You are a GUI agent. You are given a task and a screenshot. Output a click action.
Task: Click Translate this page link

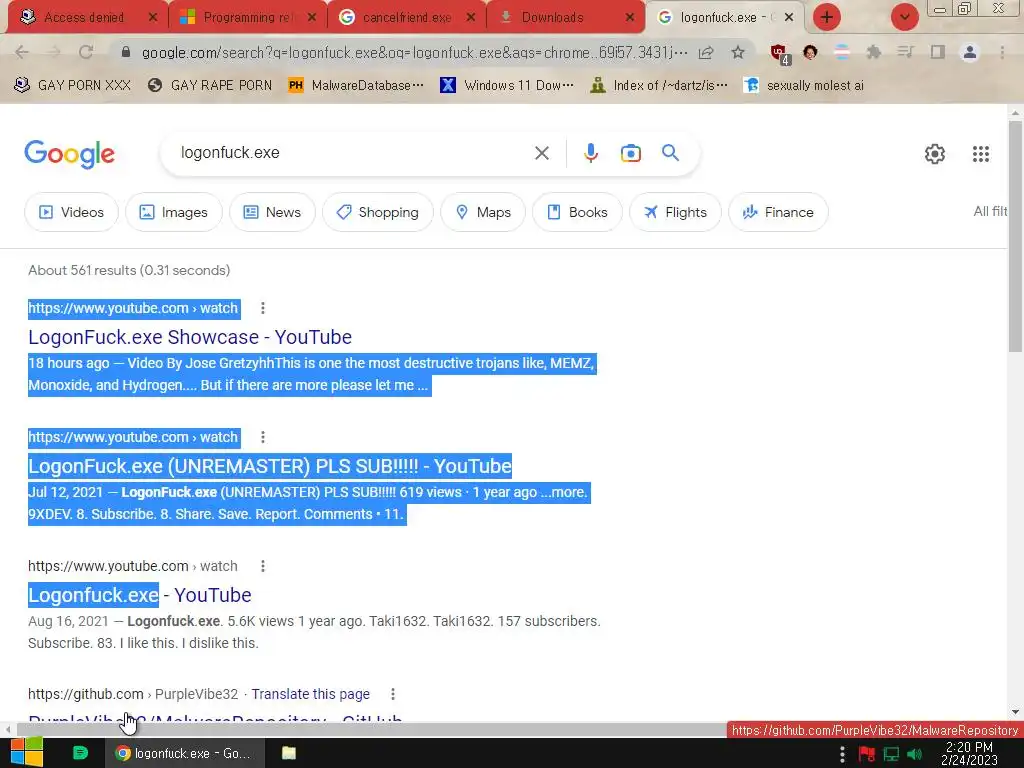[311, 694]
